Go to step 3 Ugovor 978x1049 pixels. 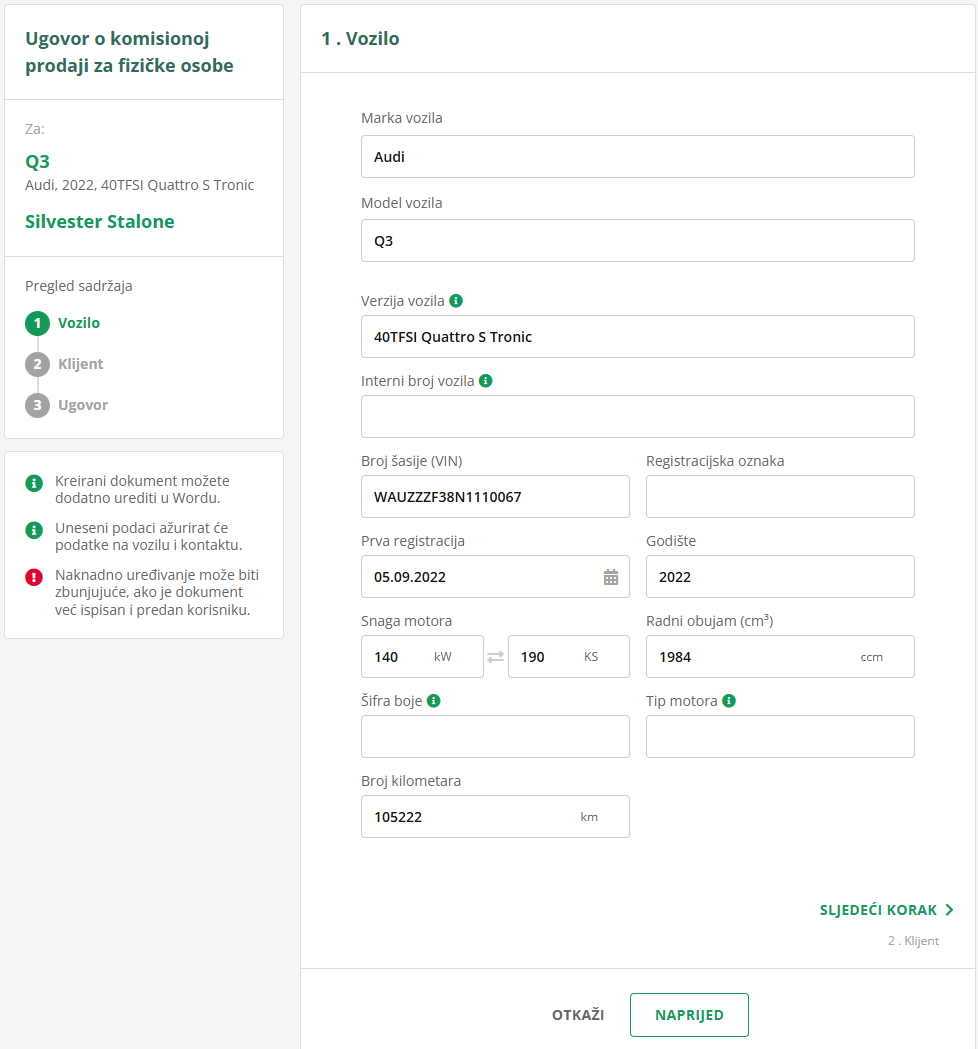pos(82,405)
